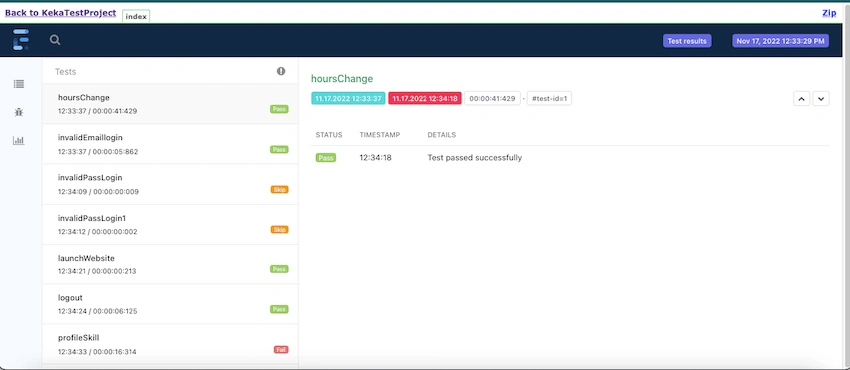Screen dimensions: 850x370
Task: Click the hoursChange heading in details pane
Action: 342,79
